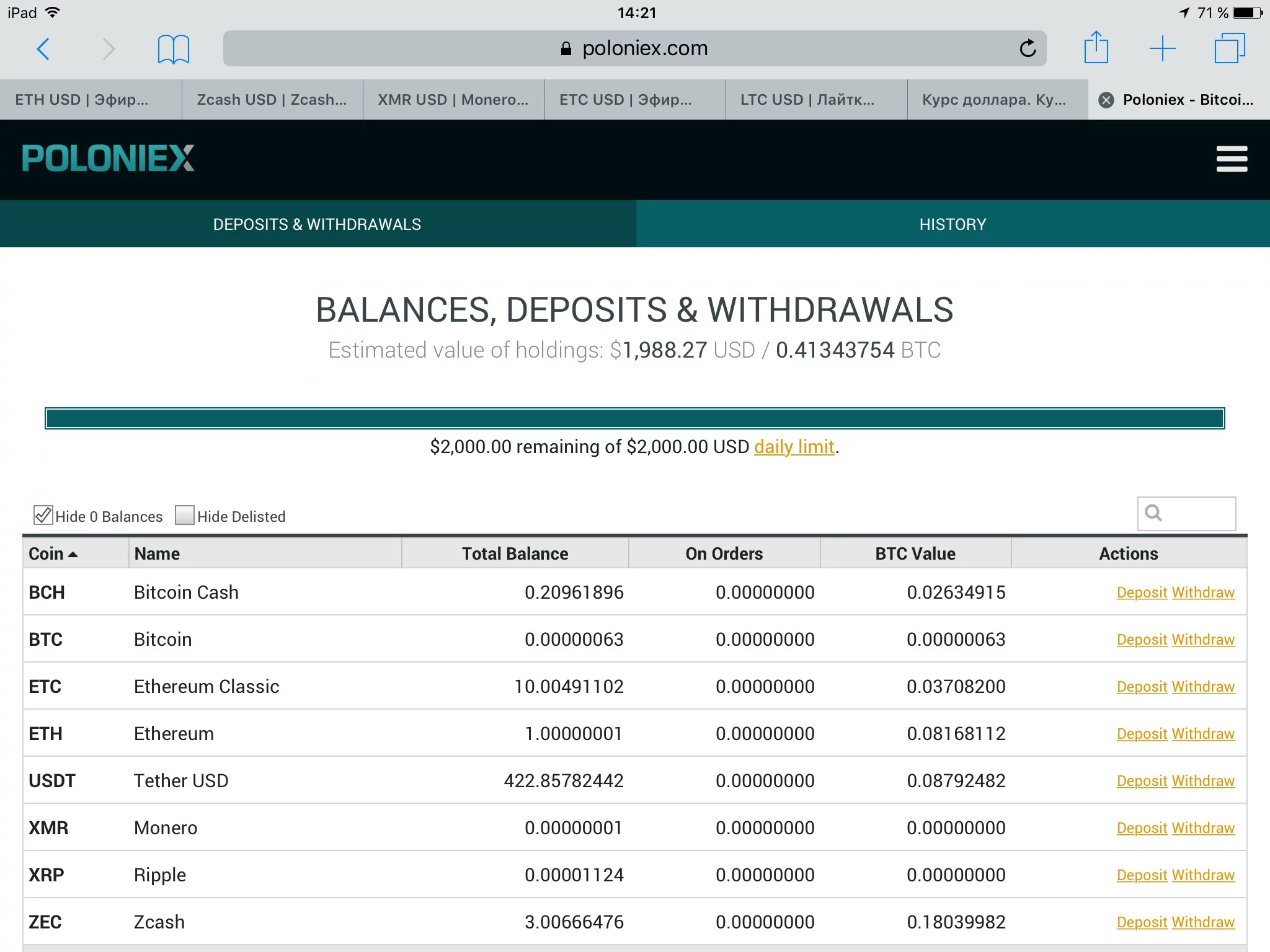This screenshot has height=952, width=1270.
Task: Click Withdraw for Zcash
Action: [x=1203, y=922]
